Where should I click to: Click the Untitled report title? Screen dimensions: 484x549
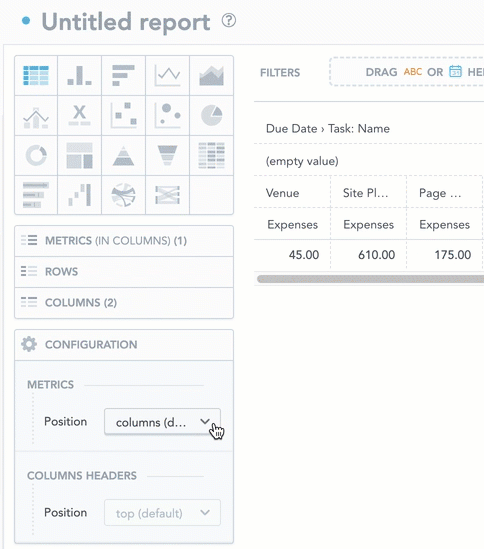point(126,22)
